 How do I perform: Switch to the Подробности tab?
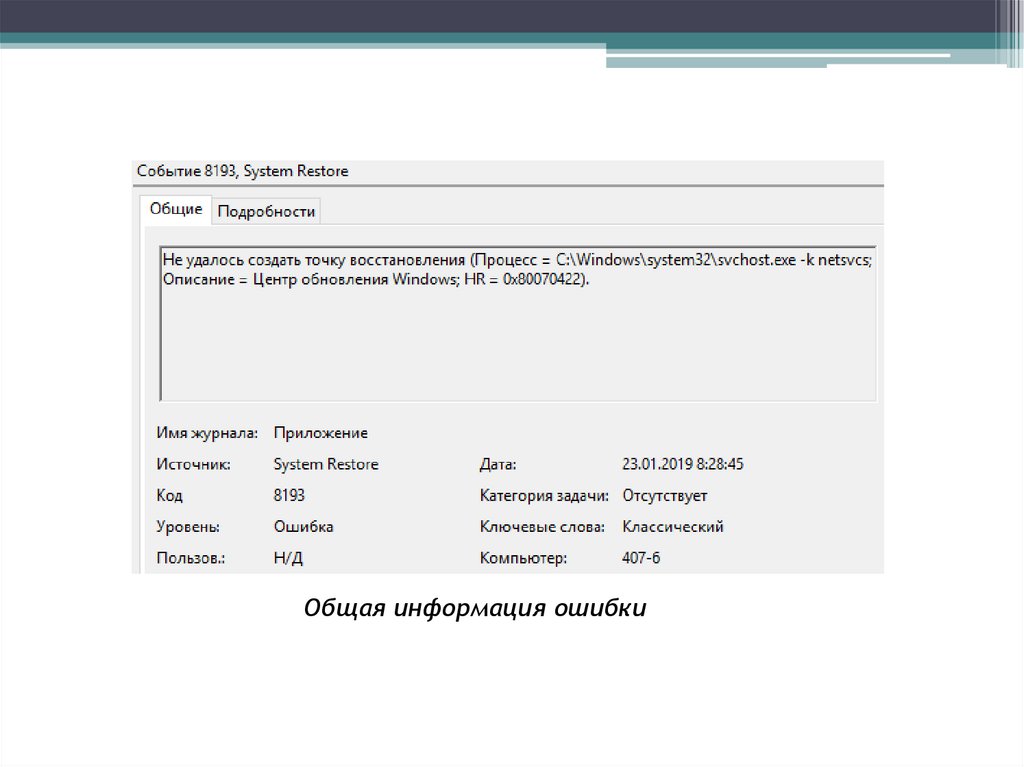(x=266, y=211)
